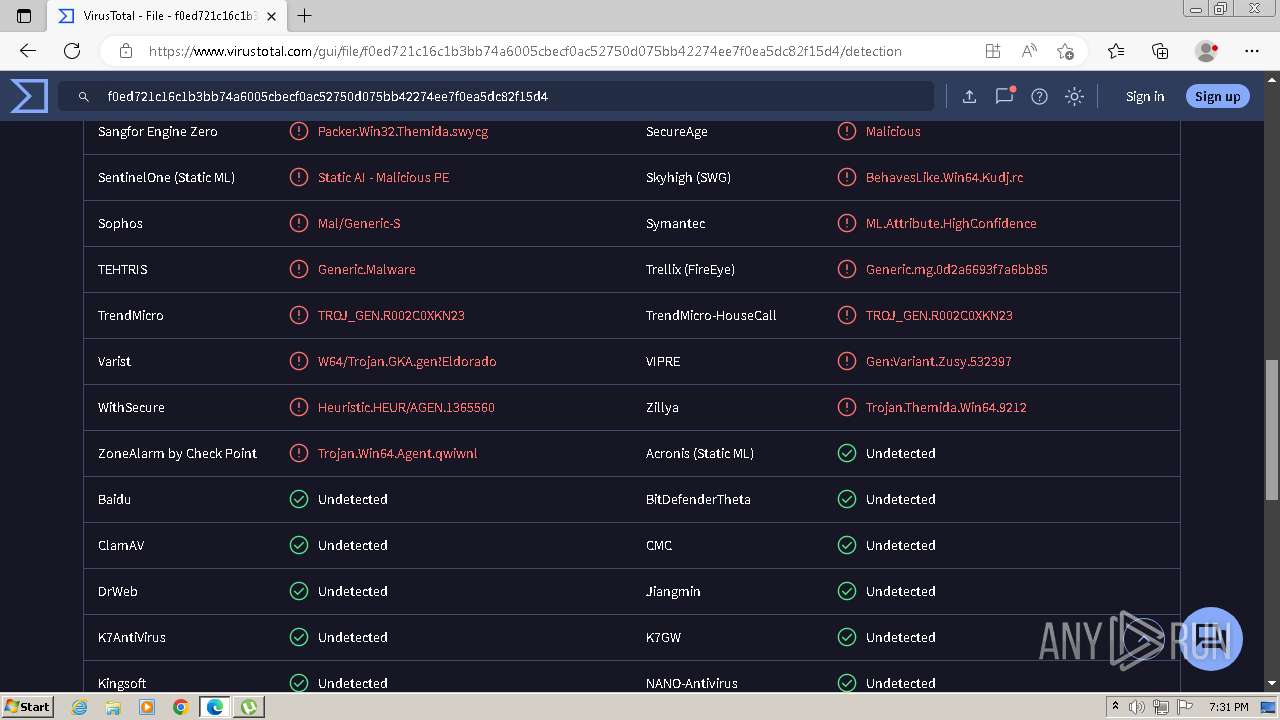This screenshot has height=720, width=1280.
Task: Toggle the light/dark theme sun icon
Action: click(1074, 96)
